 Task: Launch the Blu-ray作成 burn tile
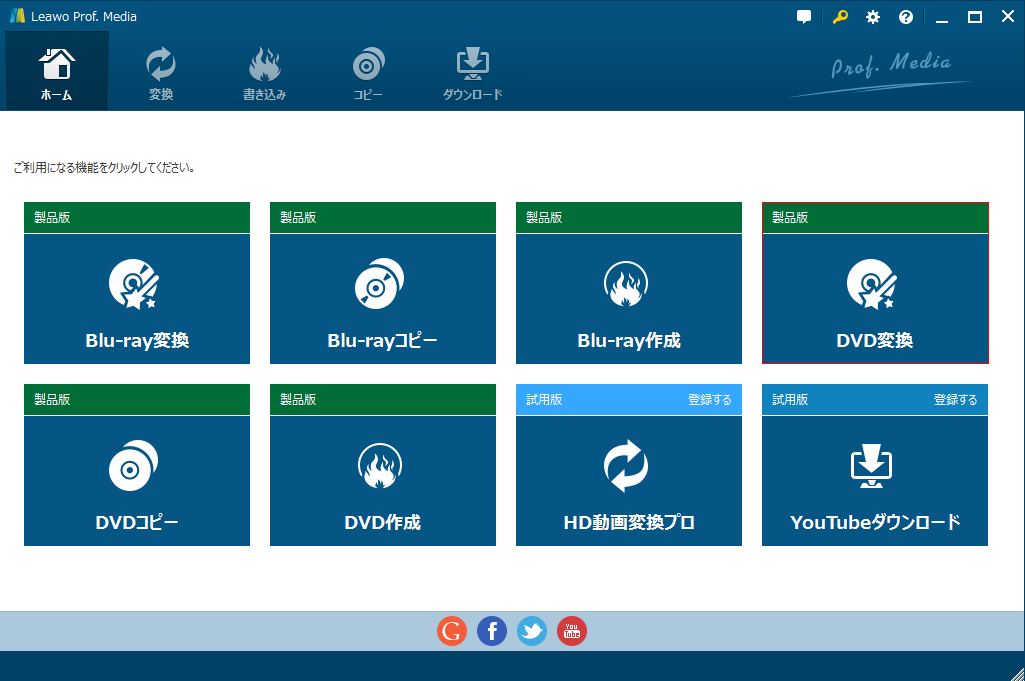629,299
